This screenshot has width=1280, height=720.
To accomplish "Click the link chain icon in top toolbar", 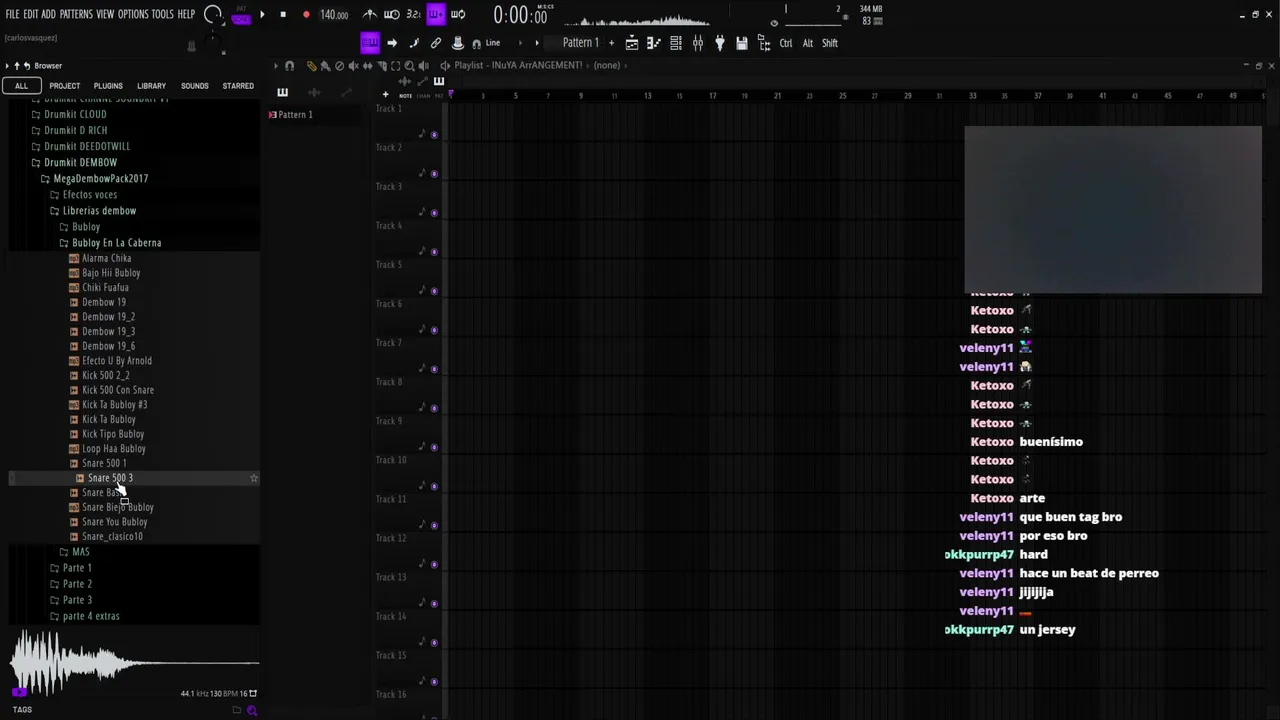I will 435,43.
